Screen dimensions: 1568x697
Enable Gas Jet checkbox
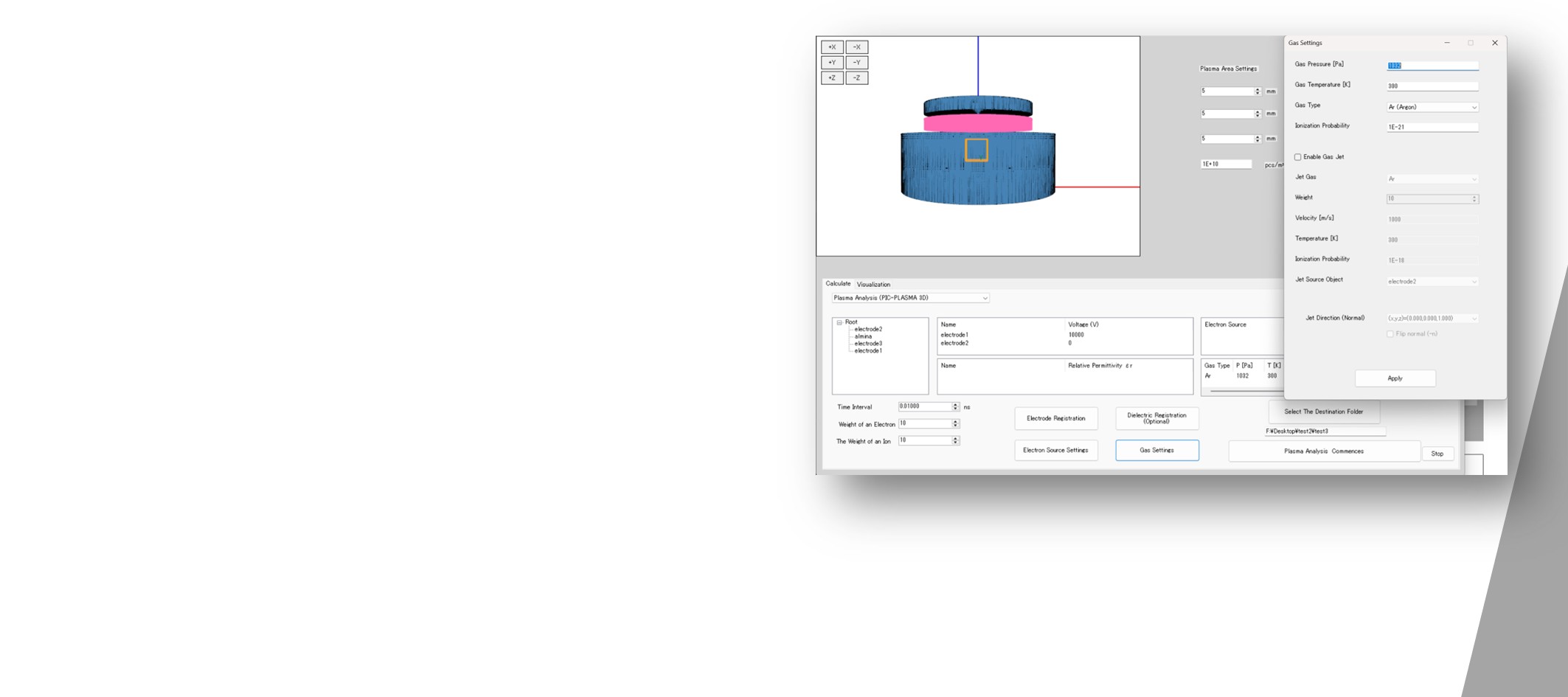point(1298,157)
